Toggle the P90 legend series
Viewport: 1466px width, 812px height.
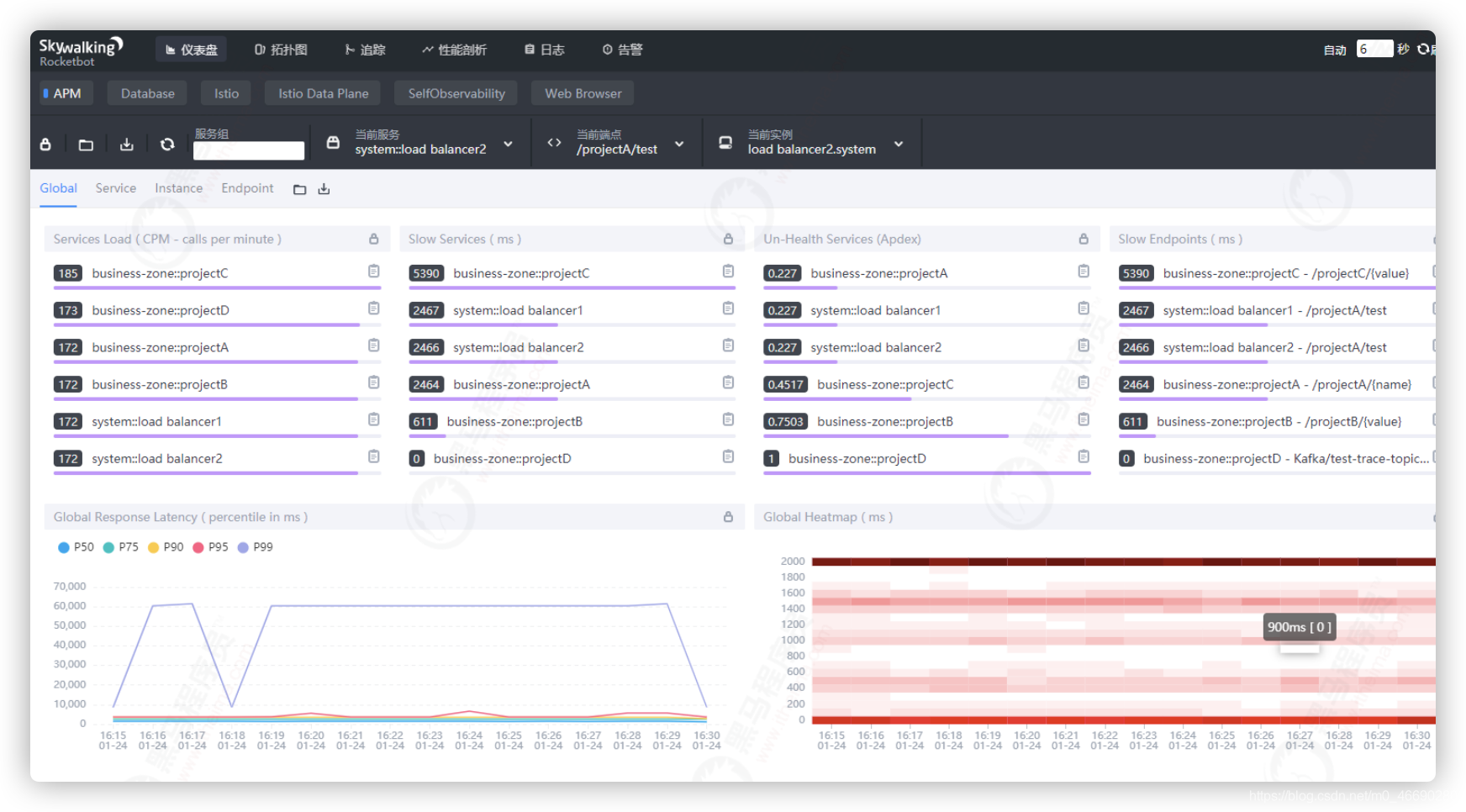tap(166, 547)
